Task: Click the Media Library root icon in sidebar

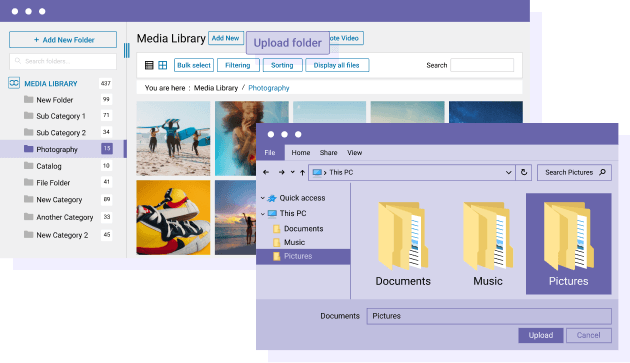Action: pyautogui.click(x=14, y=83)
